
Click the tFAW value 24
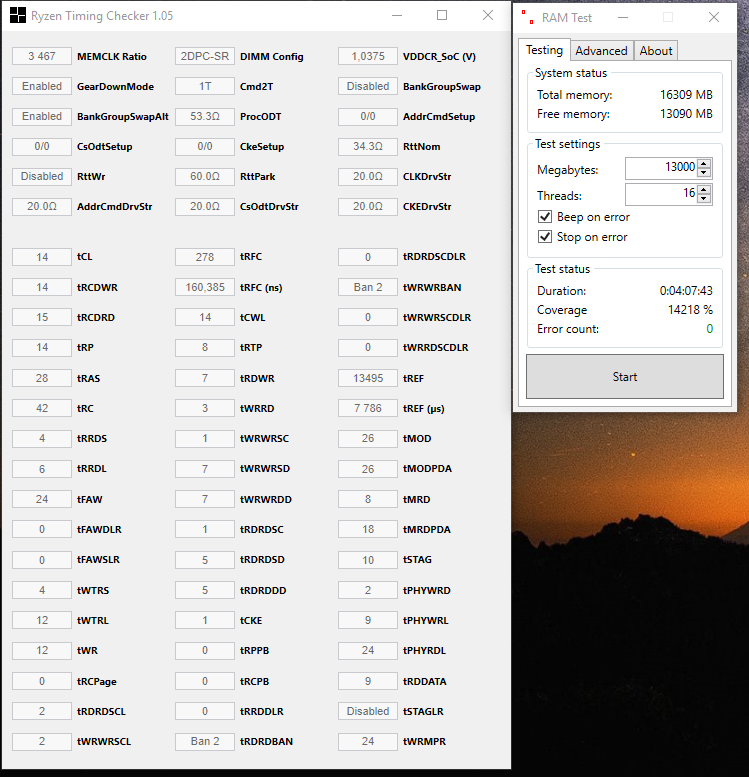click(x=42, y=499)
